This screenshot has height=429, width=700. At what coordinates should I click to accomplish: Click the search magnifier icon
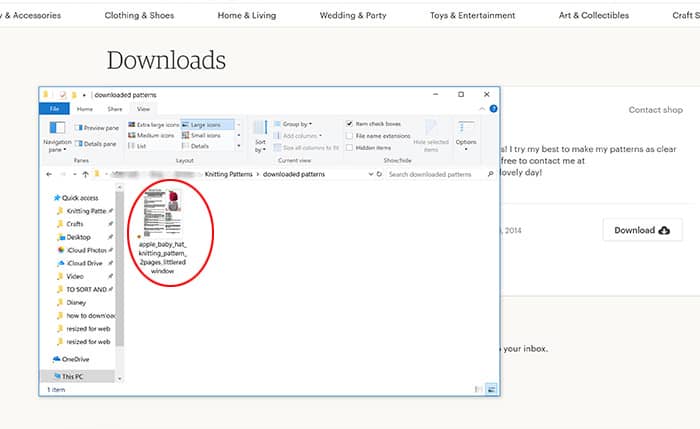(x=491, y=174)
